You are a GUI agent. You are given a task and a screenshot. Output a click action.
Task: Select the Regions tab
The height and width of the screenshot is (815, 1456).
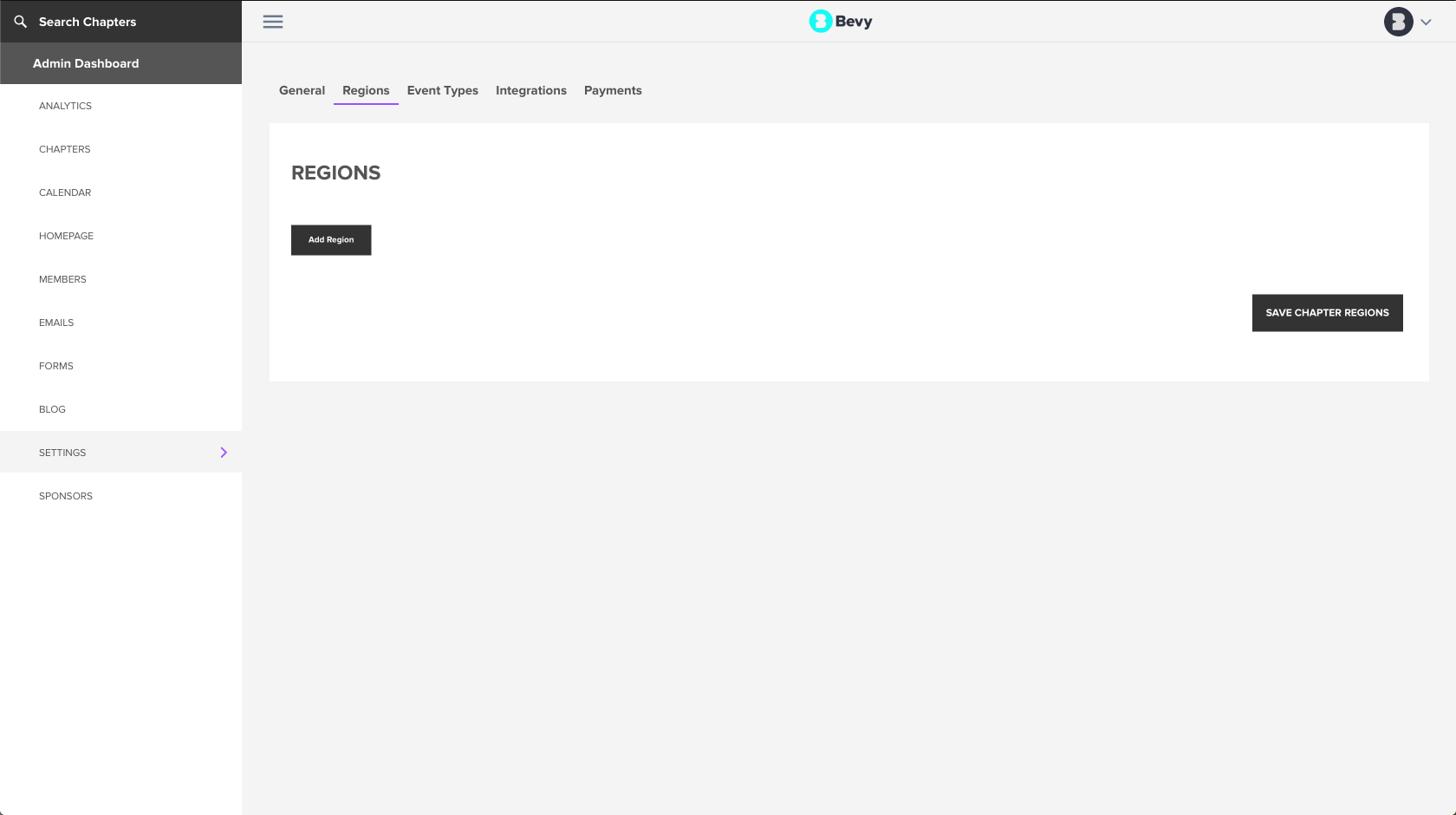click(366, 90)
